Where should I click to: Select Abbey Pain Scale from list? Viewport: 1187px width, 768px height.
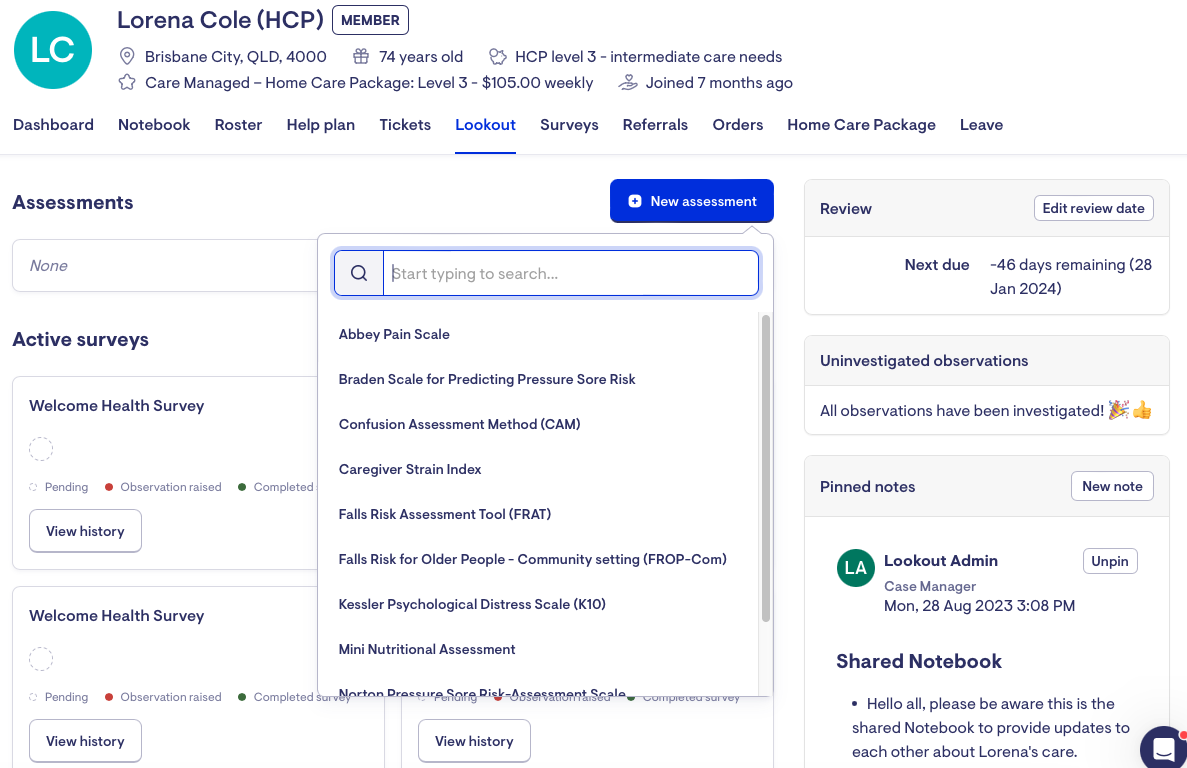click(394, 334)
